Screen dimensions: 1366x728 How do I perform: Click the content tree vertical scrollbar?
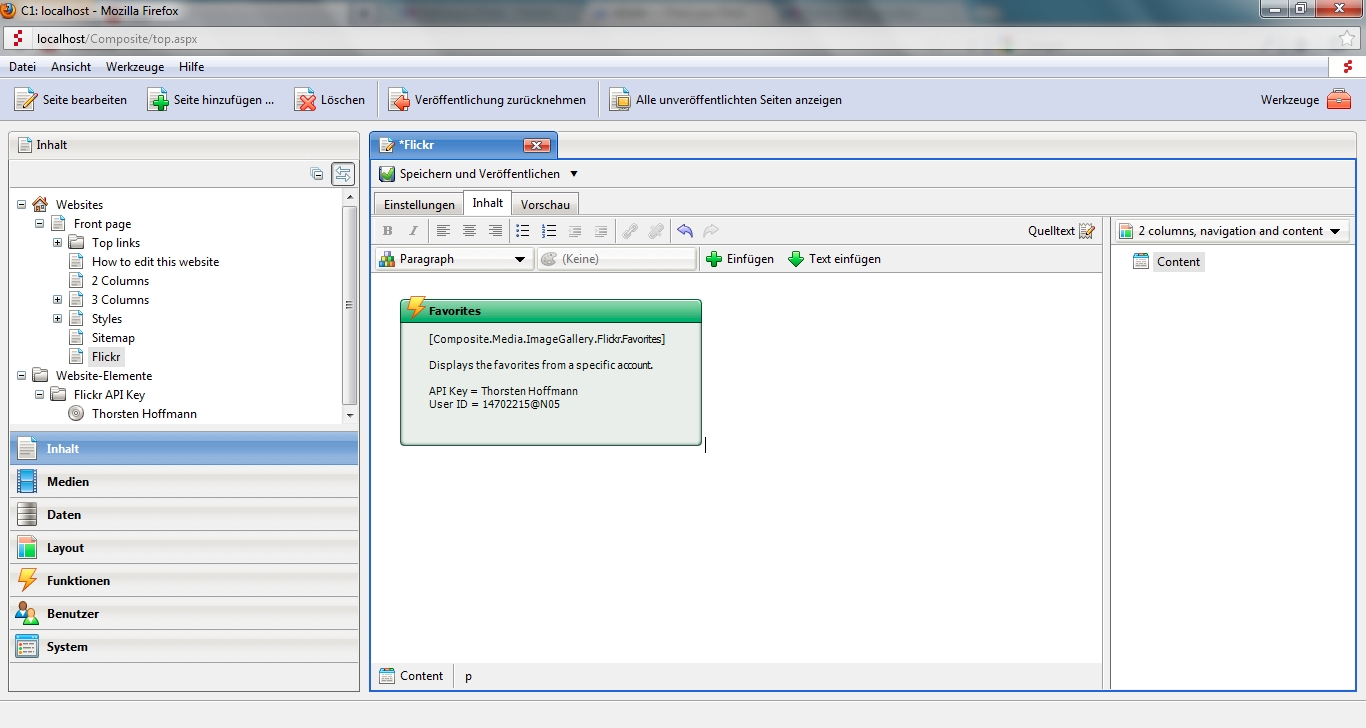point(349,305)
